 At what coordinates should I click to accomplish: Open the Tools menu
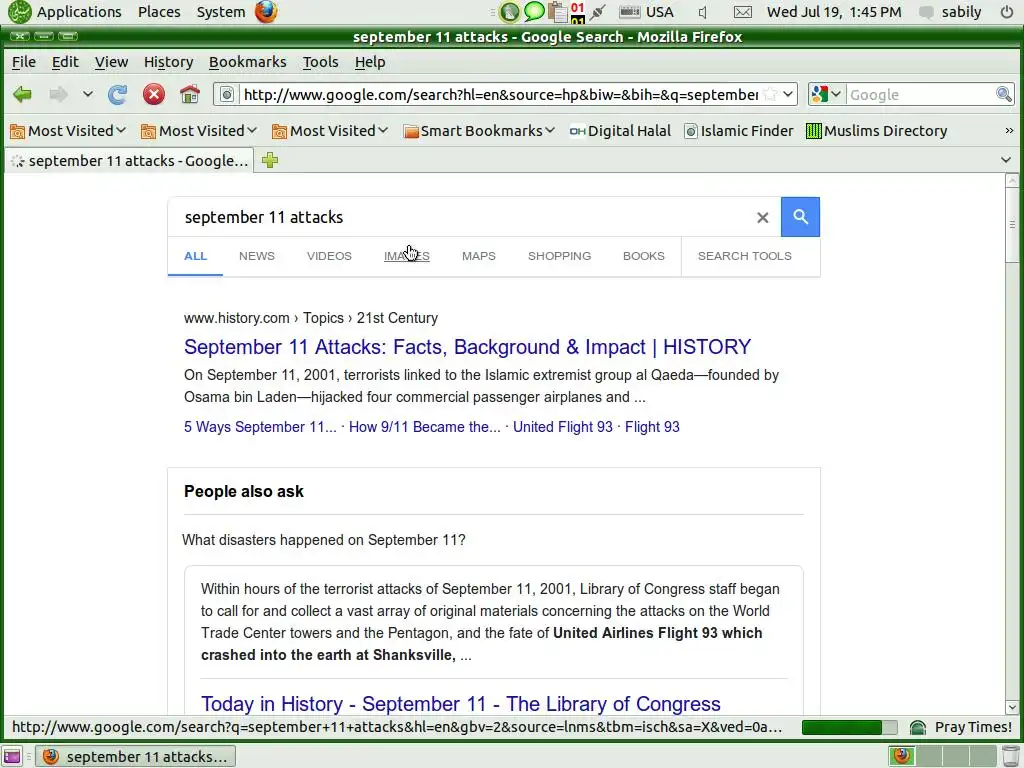(321, 62)
